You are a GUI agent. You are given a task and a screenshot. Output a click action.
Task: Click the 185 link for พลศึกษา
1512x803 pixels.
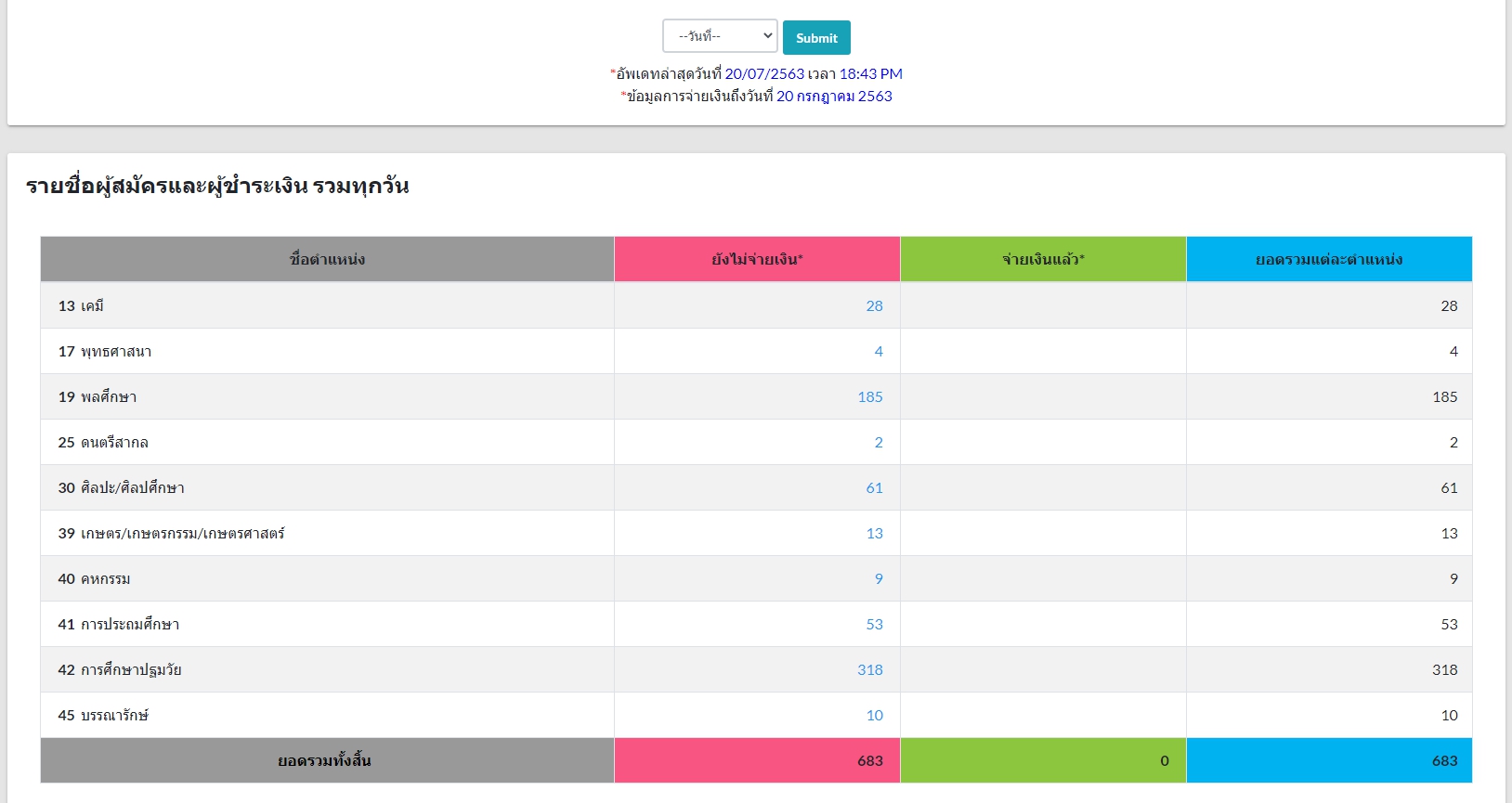[870, 396]
